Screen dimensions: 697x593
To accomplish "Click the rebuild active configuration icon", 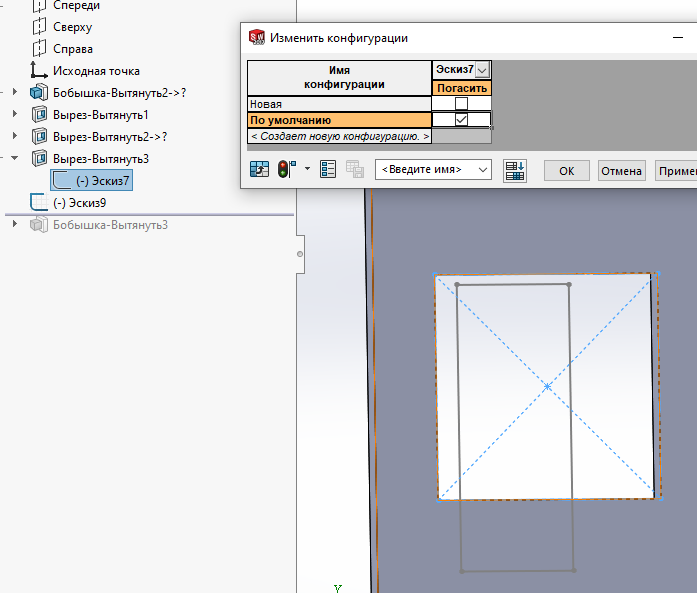I will [x=260, y=170].
